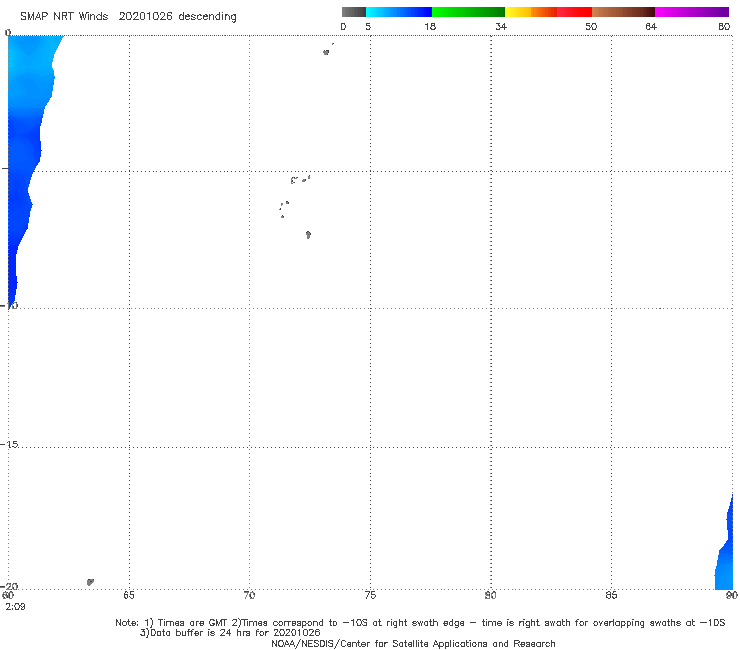Screen dimensions: 740x650
Task: Click color bar label '50'
Action: [x=591, y=27]
